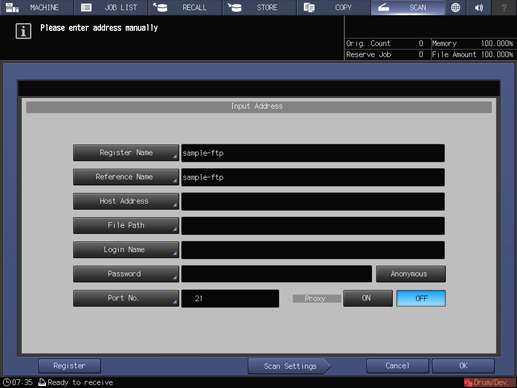This screenshot has height=388, width=517.
Task: Click the information icon beside the message
Action: (23, 31)
